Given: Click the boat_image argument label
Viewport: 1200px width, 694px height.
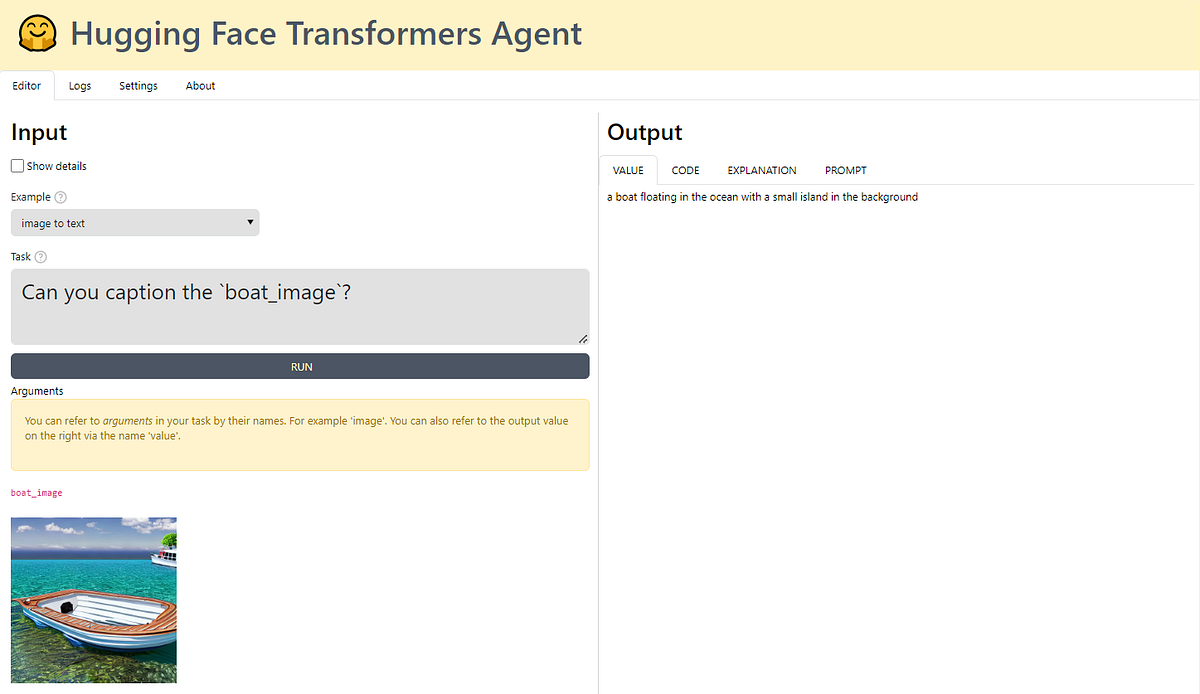Looking at the screenshot, I should pyautogui.click(x=36, y=492).
